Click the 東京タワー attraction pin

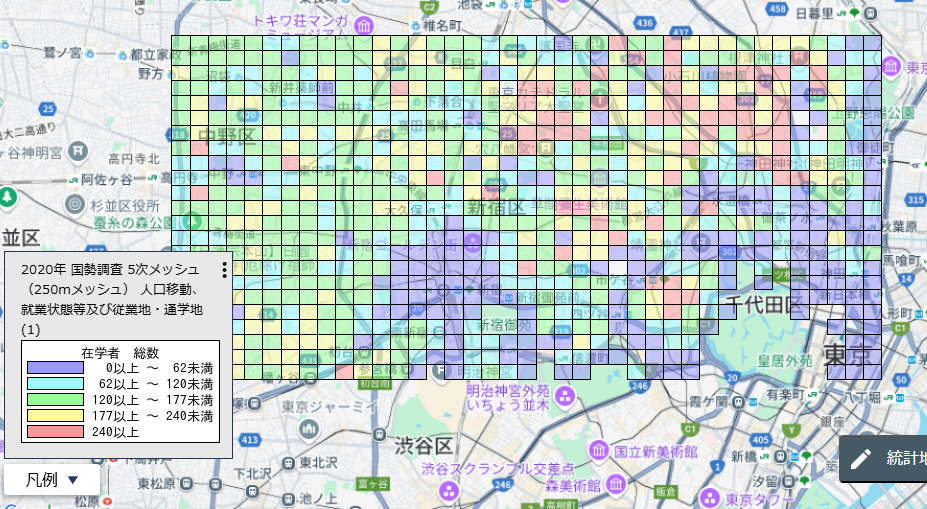[709, 498]
